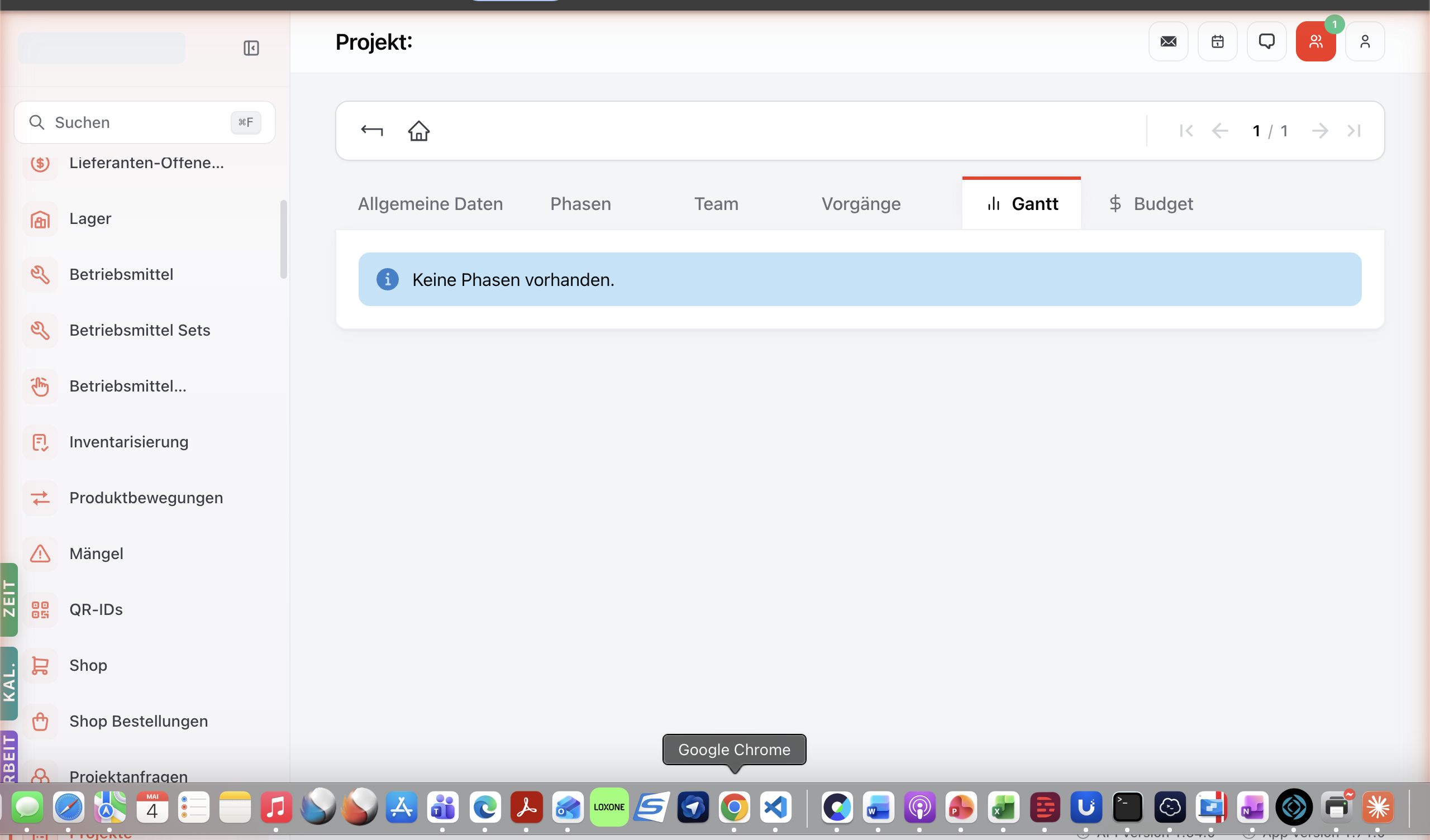The image size is (1430, 840).
Task: Click the Mängel warning triangle icon
Action: 40,554
